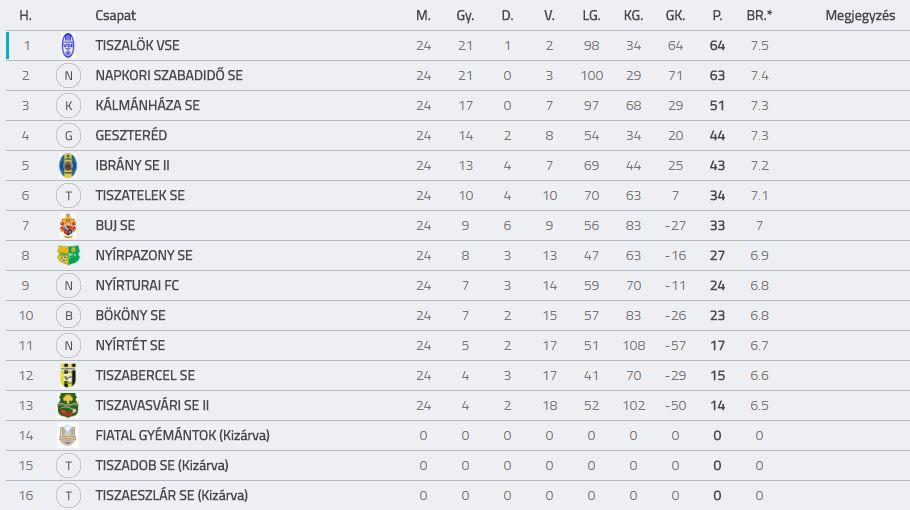Image resolution: width=910 pixels, height=510 pixels.
Task: Click the Csapat column header
Action: tap(115, 16)
